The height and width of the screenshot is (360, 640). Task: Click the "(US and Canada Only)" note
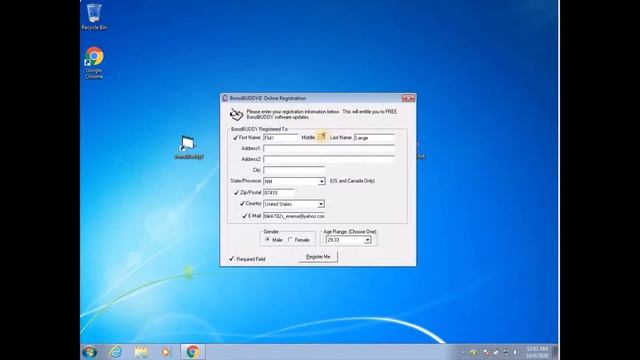pos(352,181)
